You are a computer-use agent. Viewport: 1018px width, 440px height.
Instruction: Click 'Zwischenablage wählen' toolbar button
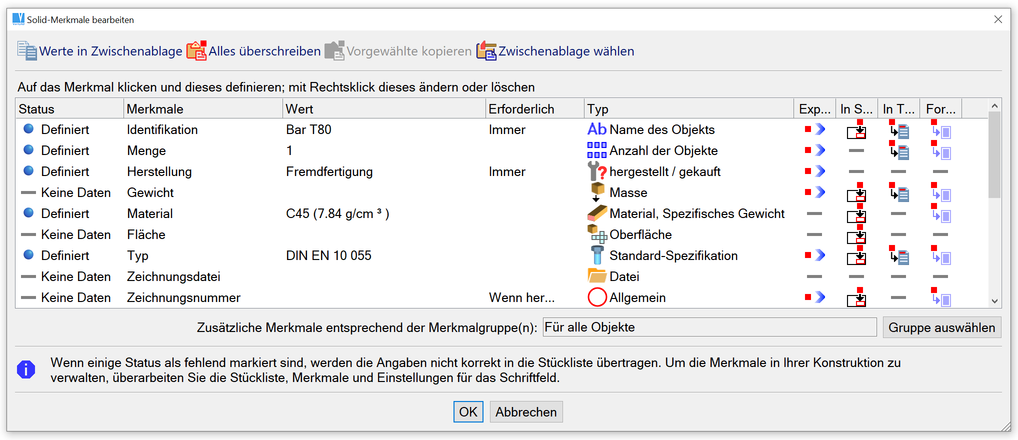pyautogui.click(x=555, y=50)
